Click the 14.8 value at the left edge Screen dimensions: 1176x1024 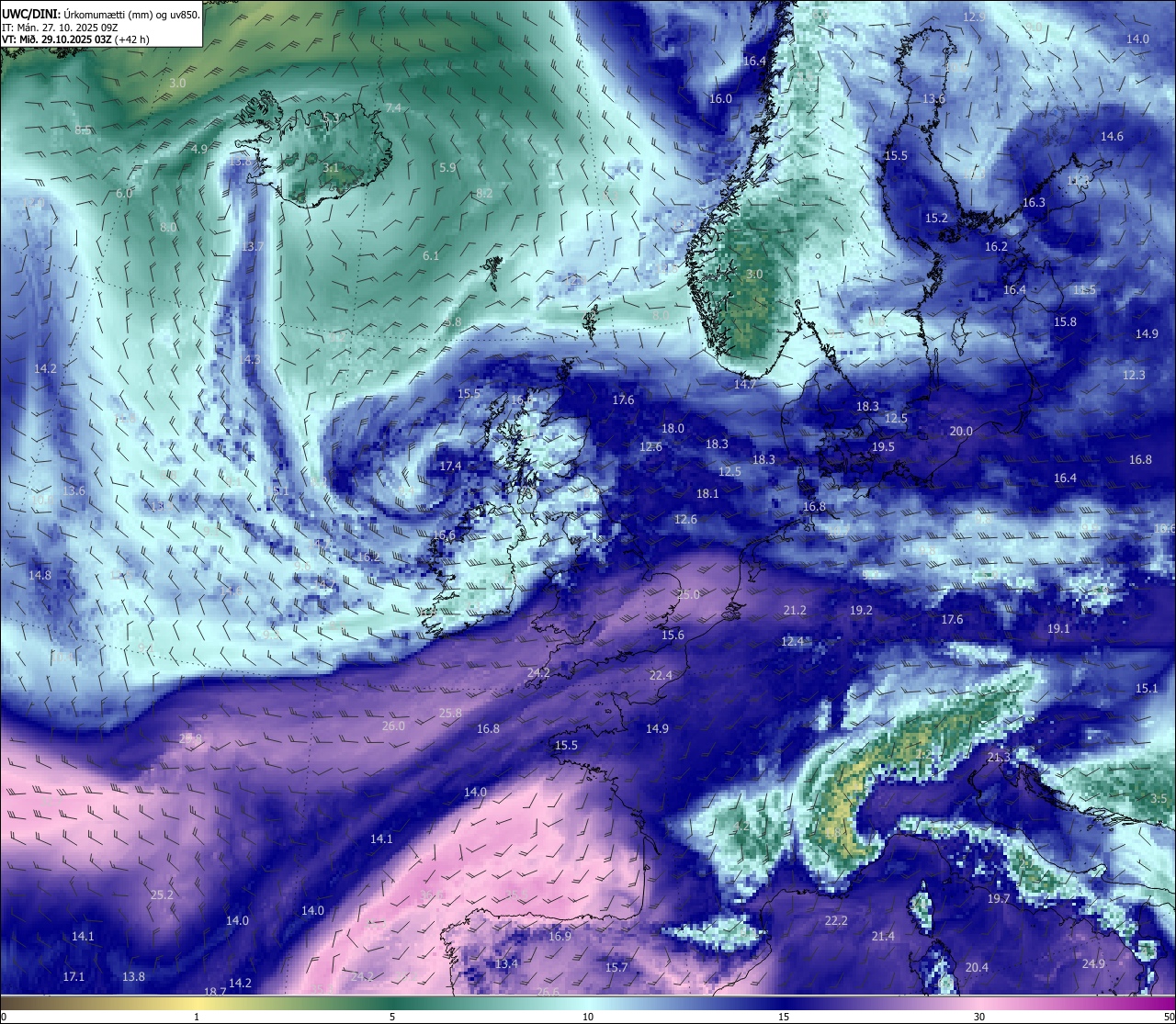(40, 576)
